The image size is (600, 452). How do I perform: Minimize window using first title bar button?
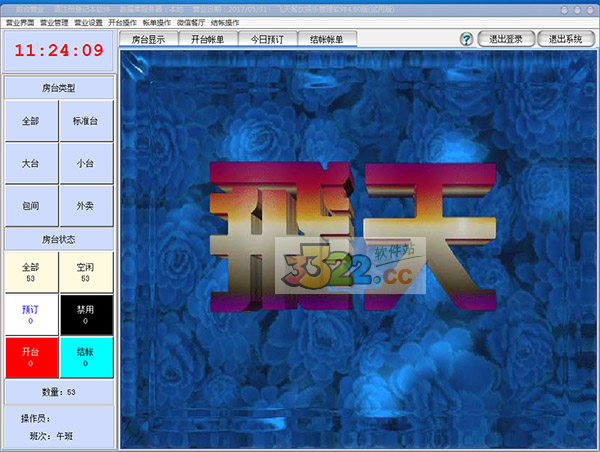click(564, 10)
